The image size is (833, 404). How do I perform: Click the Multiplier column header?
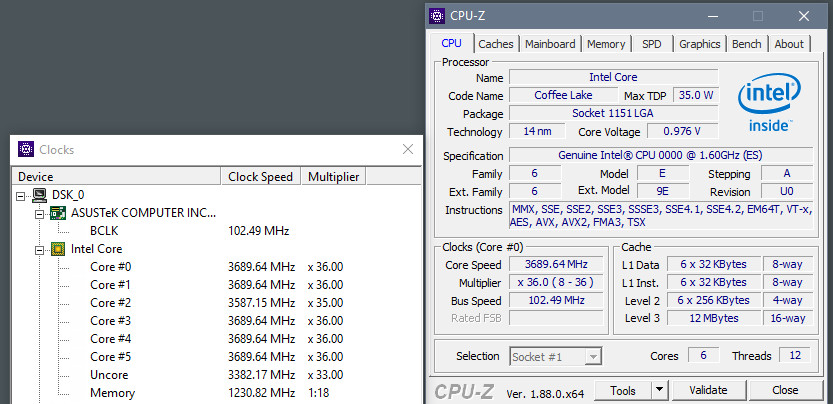(x=334, y=176)
